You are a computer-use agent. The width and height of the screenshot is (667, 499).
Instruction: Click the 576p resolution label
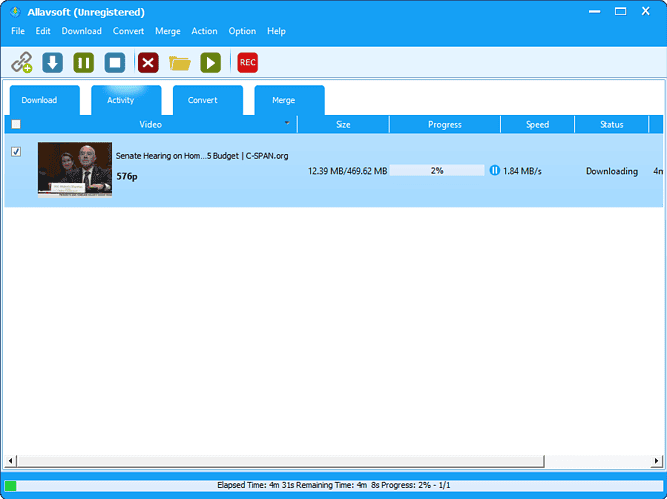pyautogui.click(x=127, y=176)
